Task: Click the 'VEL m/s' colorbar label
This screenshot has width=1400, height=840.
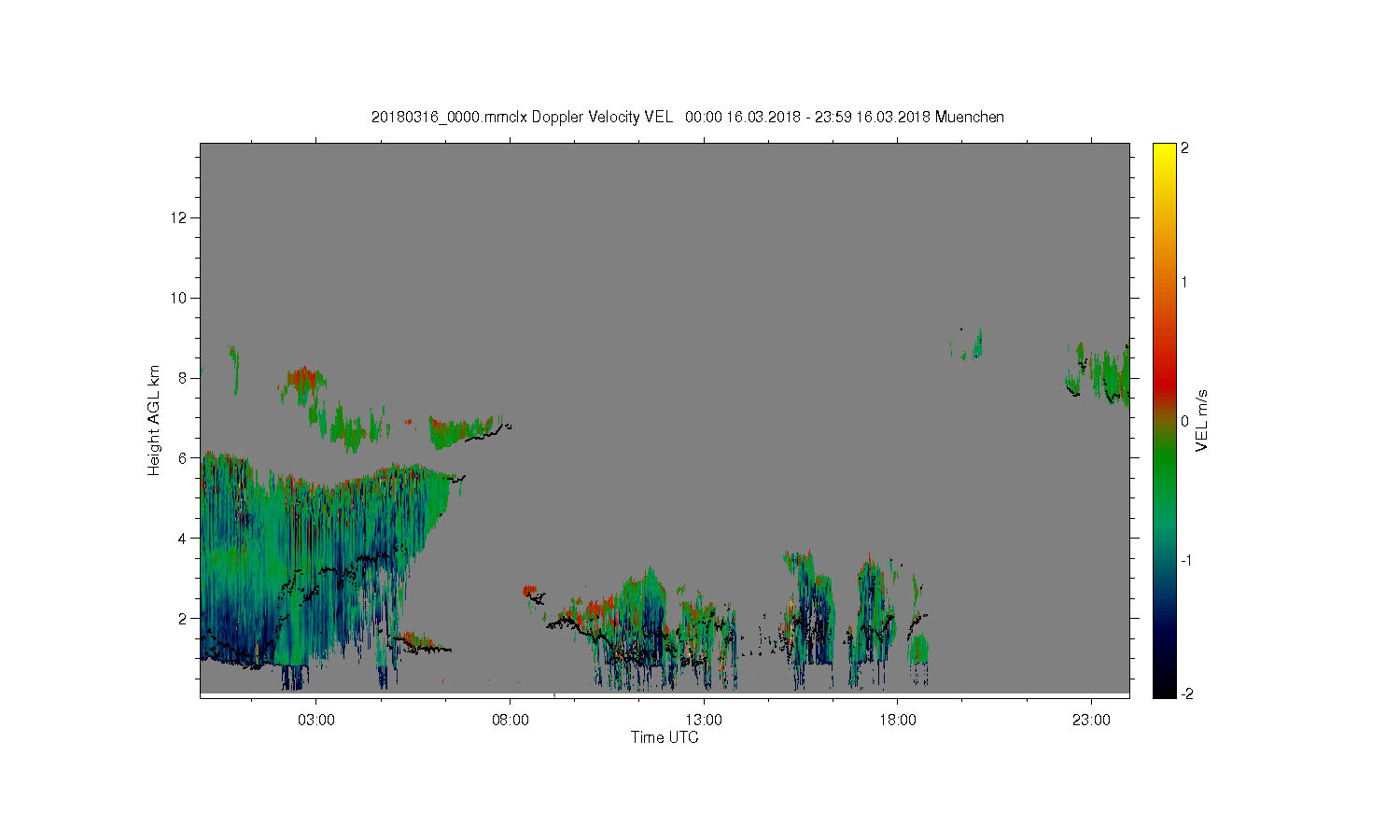Action: [x=1202, y=421]
